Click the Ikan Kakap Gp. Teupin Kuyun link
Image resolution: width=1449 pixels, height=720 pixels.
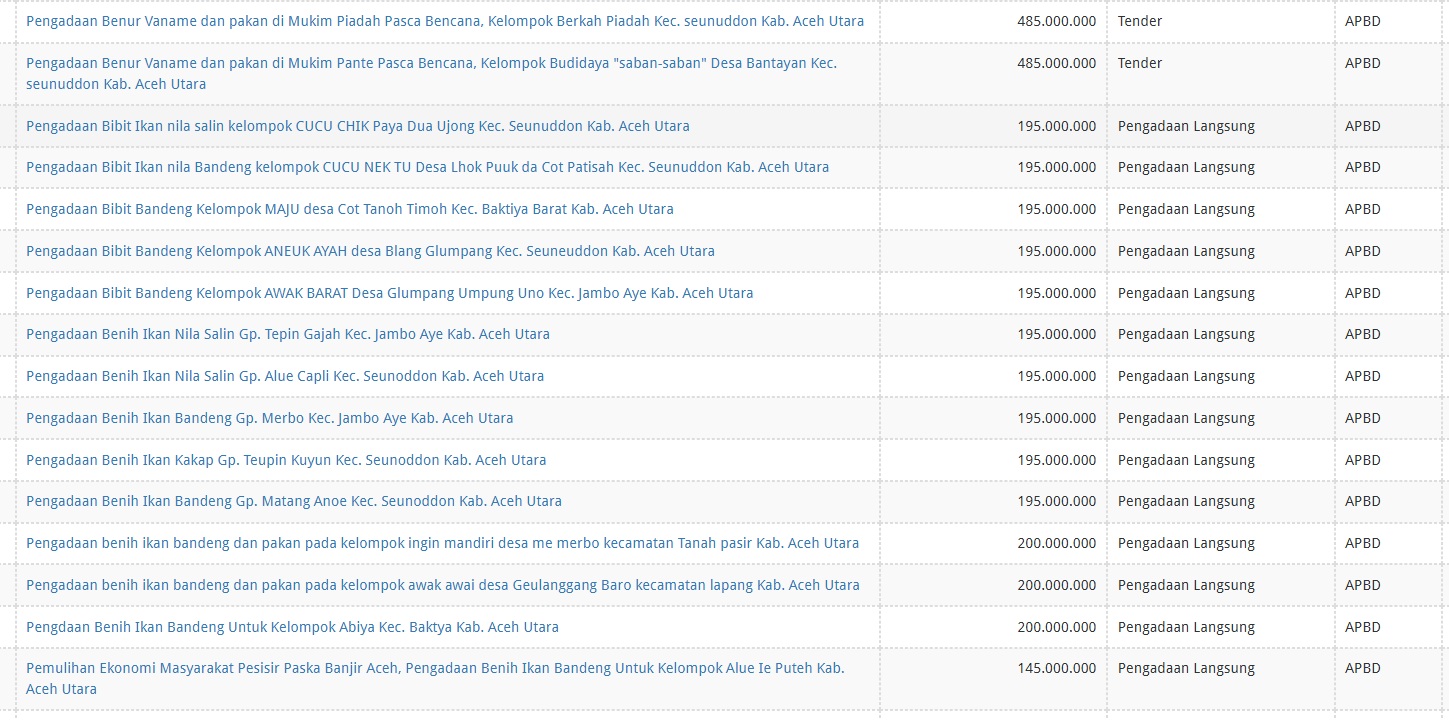point(286,460)
